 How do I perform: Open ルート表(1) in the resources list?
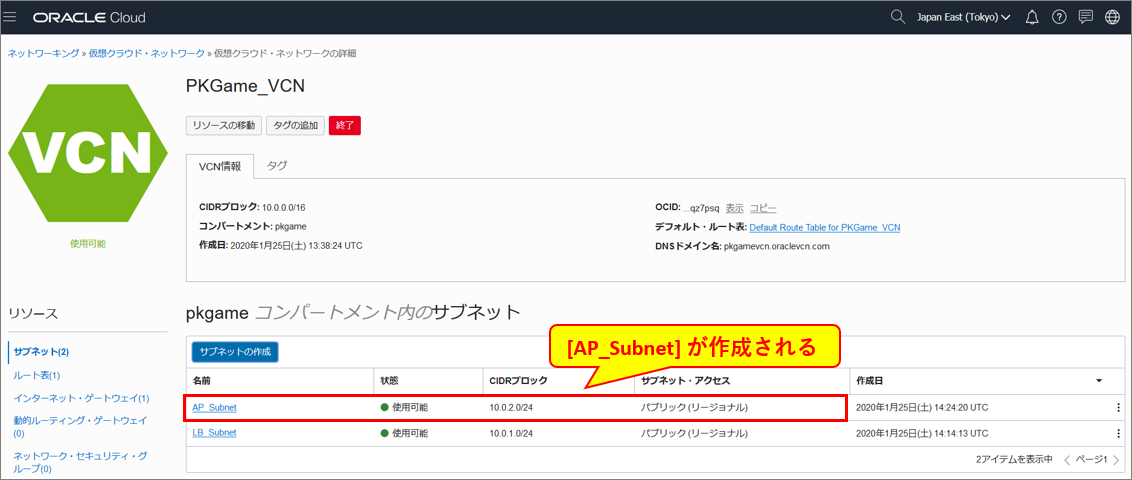(x=37, y=375)
